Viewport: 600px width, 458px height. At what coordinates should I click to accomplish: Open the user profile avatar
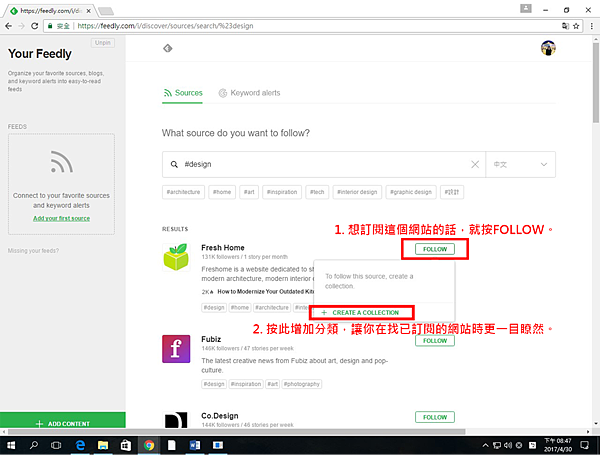click(x=548, y=48)
